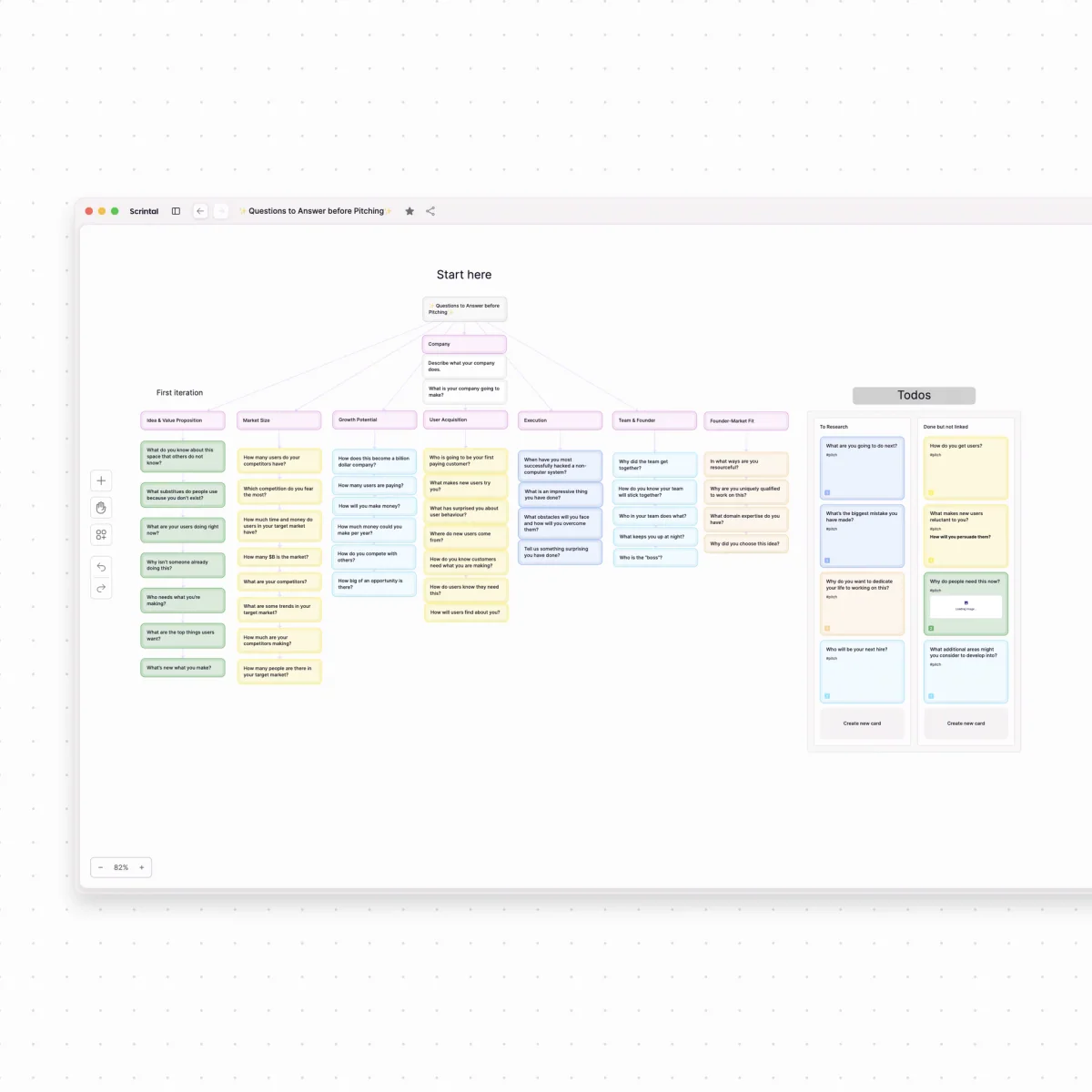Image resolution: width=1092 pixels, height=1092 pixels.
Task: Click link badge on 'dedicate your life' card
Action: point(827,628)
